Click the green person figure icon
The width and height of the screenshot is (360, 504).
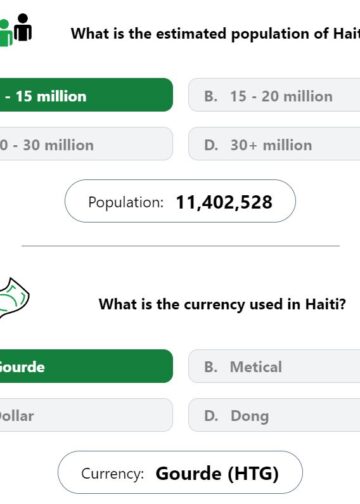coord(6,33)
